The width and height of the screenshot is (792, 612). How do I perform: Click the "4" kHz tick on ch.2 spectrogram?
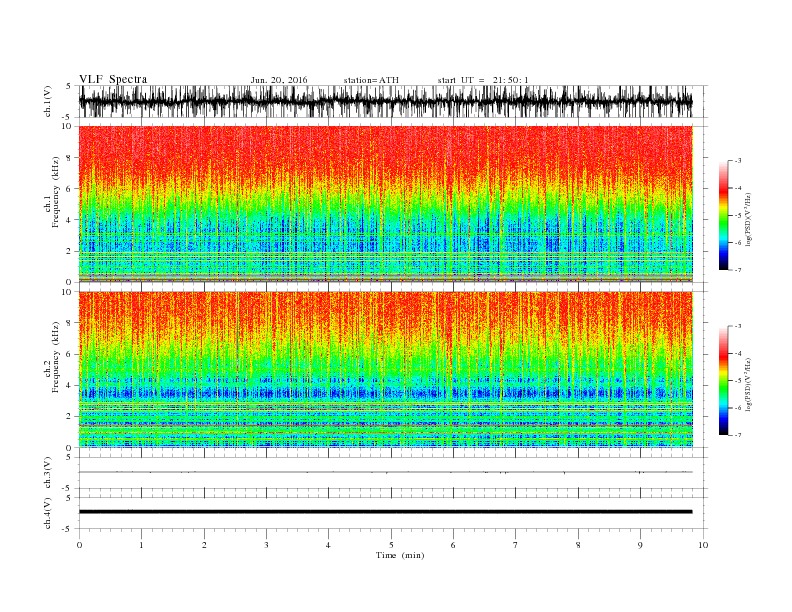point(69,386)
